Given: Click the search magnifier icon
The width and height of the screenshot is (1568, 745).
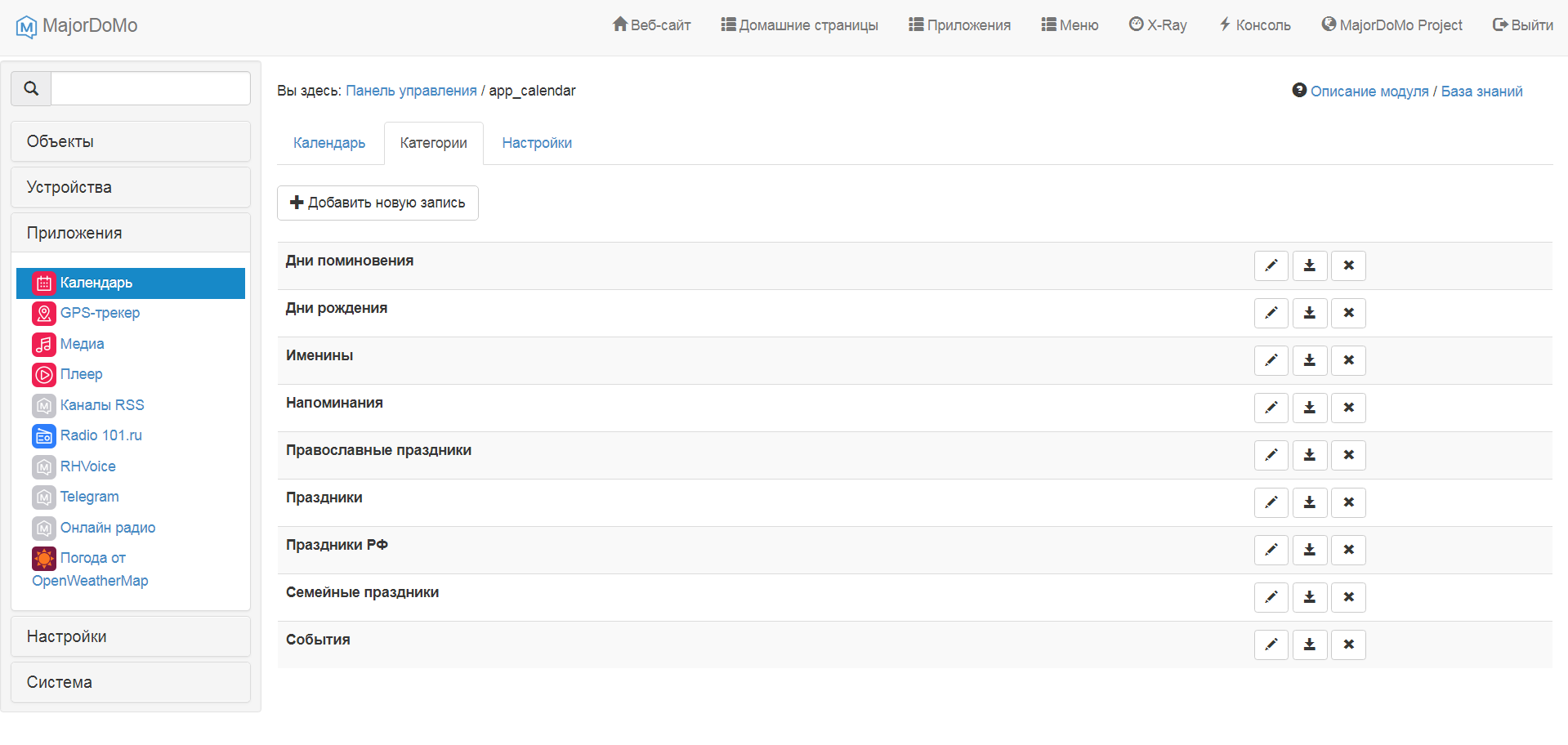Looking at the screenshot, I should tap(31, 88).
